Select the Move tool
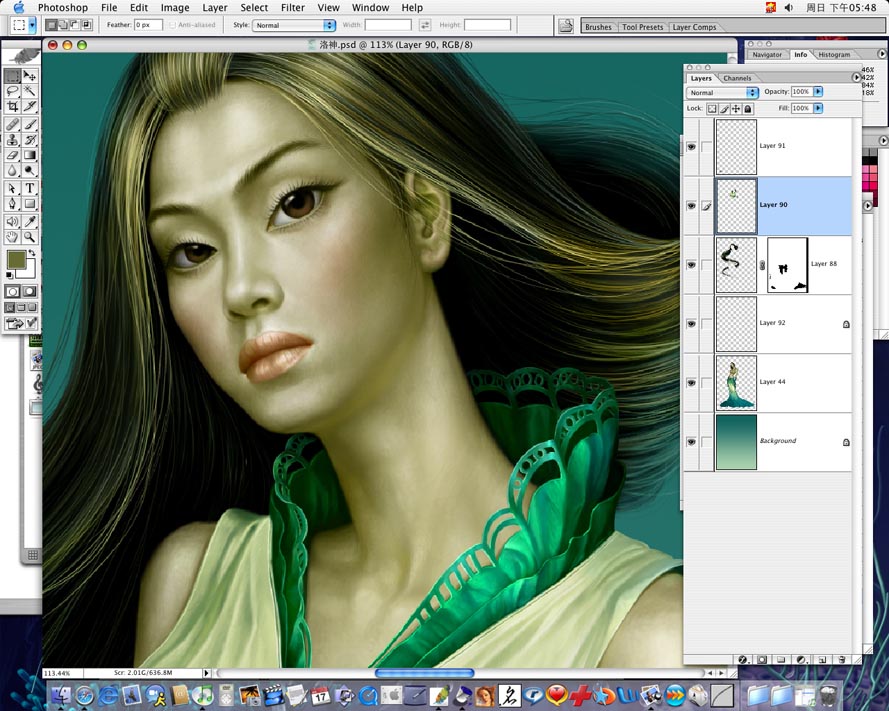This screenshot has width=889, height=711. point(29,76)
